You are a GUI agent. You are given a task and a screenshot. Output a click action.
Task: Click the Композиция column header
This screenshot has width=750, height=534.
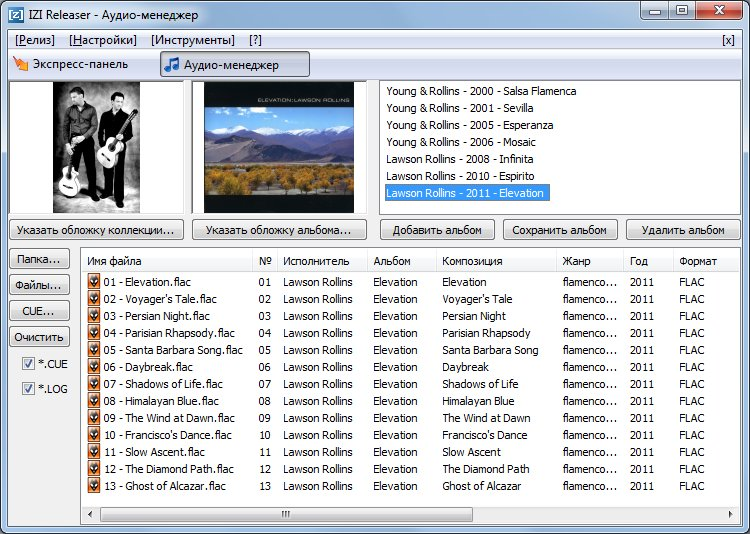point(496,261)
